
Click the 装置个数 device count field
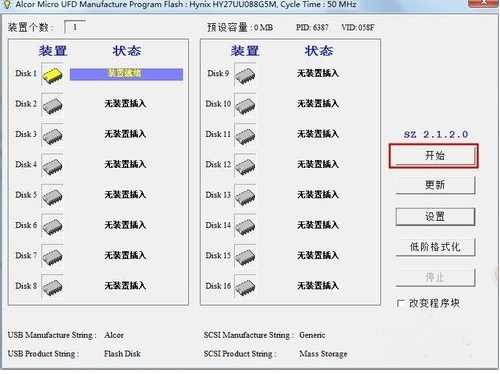pyautogui.click(x=75, y=27)
